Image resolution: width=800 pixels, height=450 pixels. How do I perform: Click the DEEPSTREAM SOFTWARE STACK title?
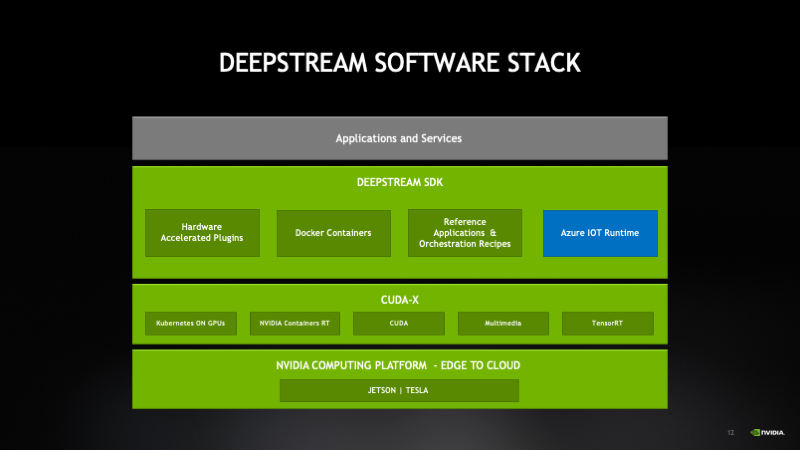click(399, 63)
